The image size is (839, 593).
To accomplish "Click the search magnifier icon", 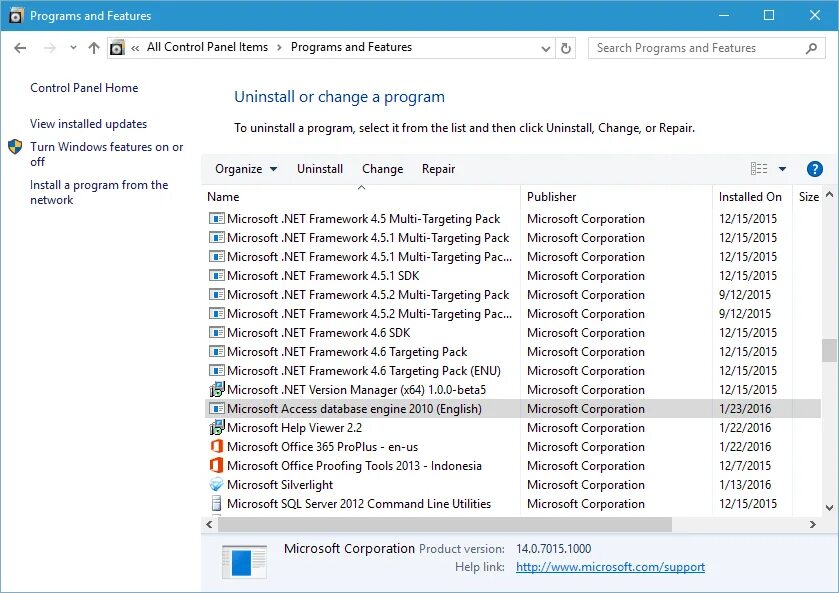I will point(811,48).
